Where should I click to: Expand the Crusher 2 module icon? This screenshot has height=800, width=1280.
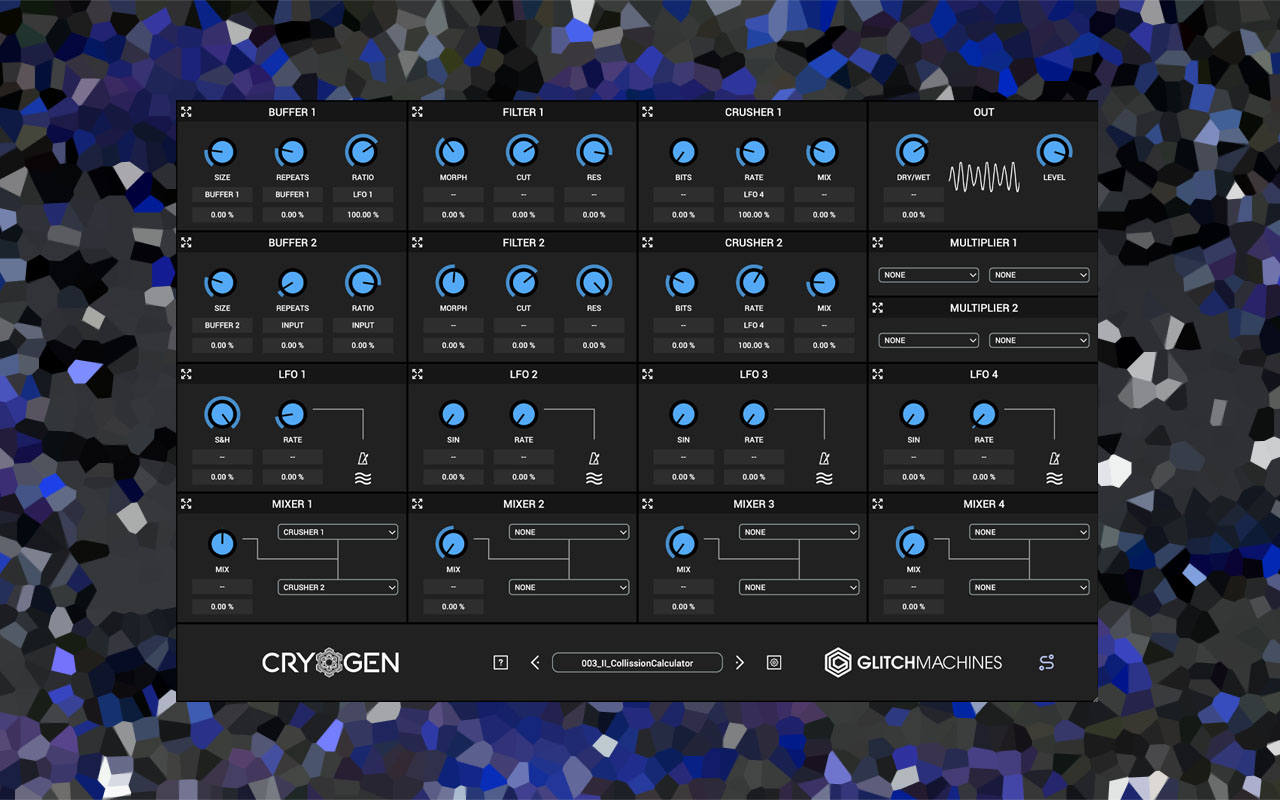click(x=648, y=242)
